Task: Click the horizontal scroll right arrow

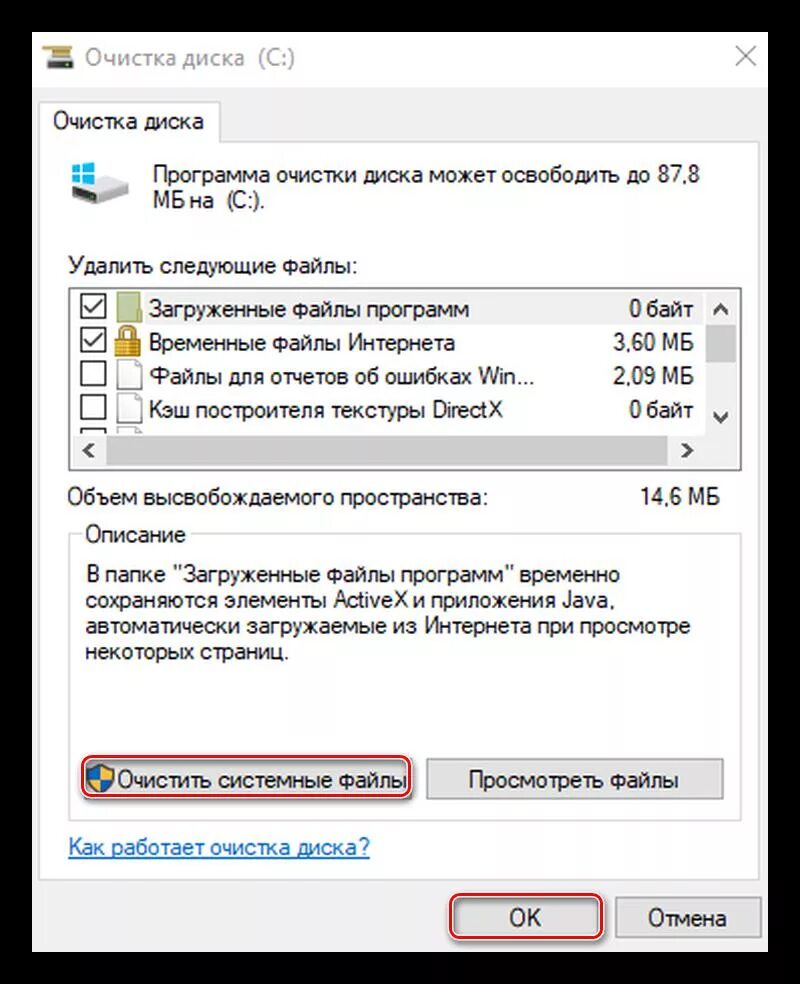Action: click(687, 450)
